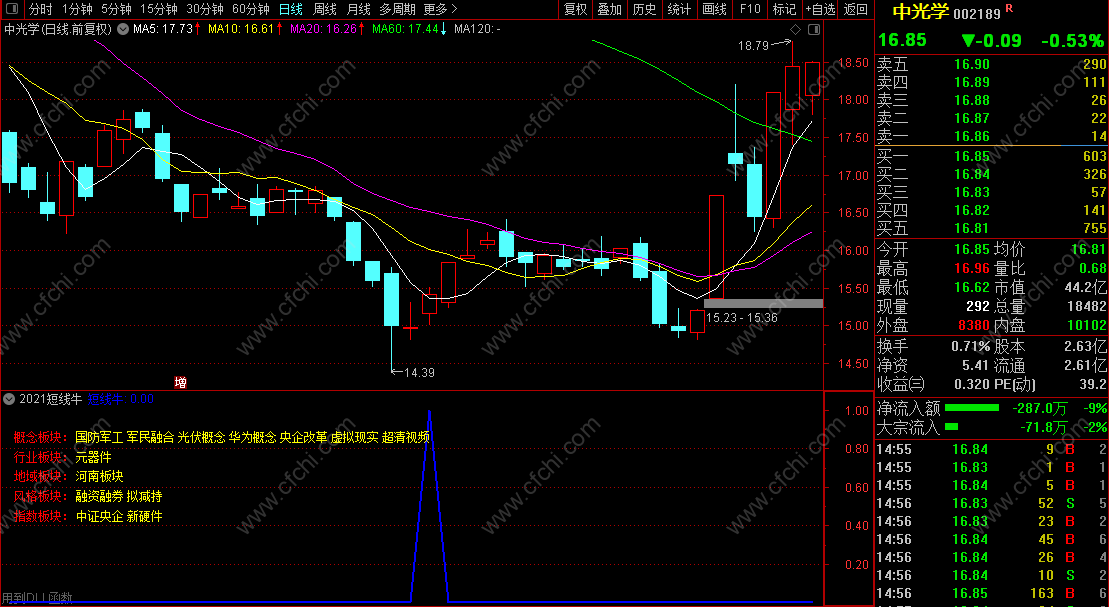Switch to the 周线 weekly period
Screen dimensions: 1109x607
325,9
